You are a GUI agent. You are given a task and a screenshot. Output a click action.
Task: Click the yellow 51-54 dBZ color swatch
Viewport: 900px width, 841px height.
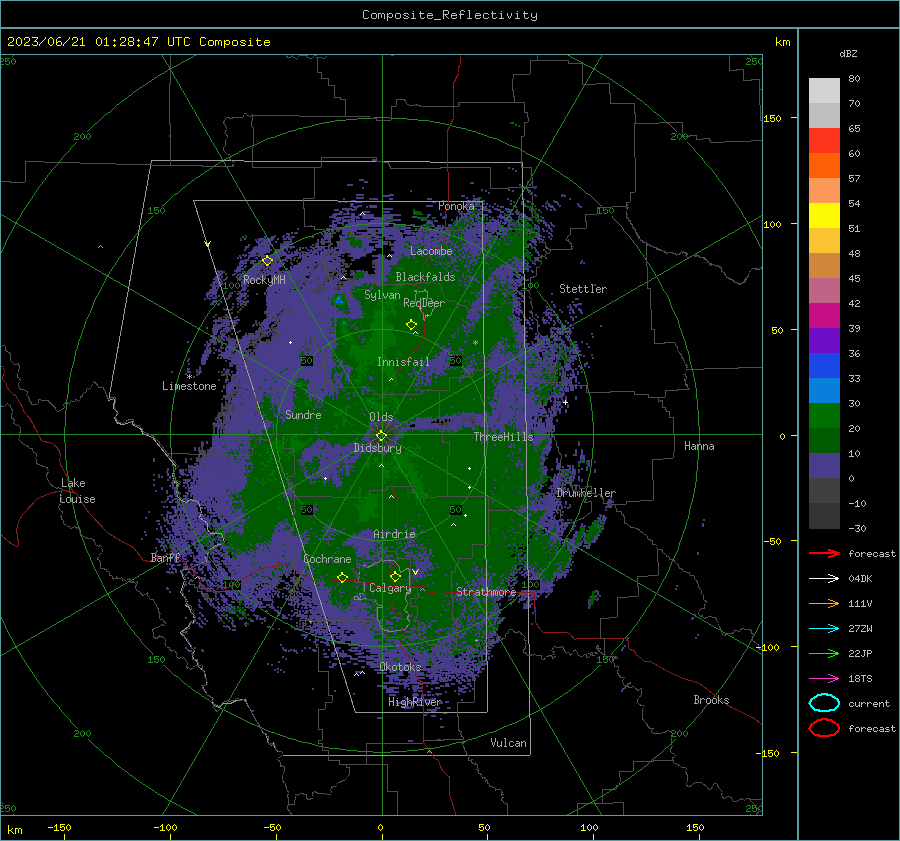(x=824, y=215)
